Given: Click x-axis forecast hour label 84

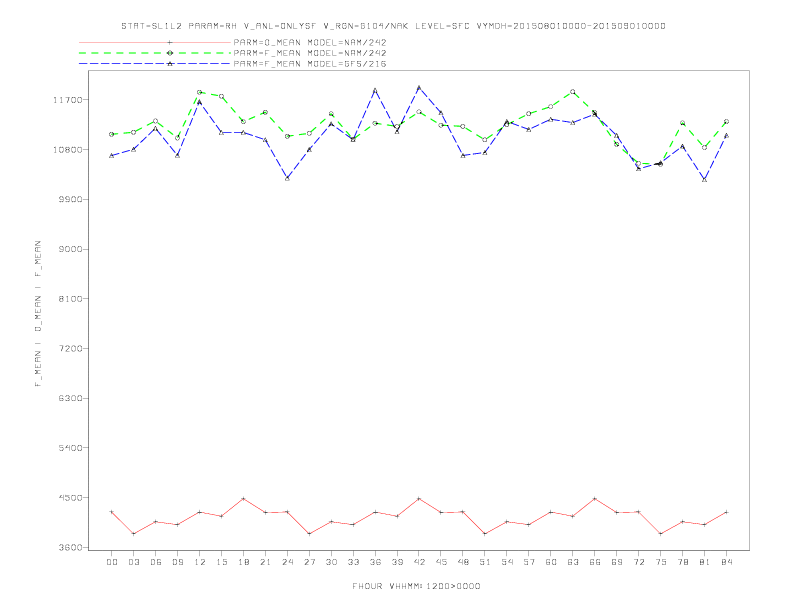Looking at the screenshot, I should [x=727, y=562].
